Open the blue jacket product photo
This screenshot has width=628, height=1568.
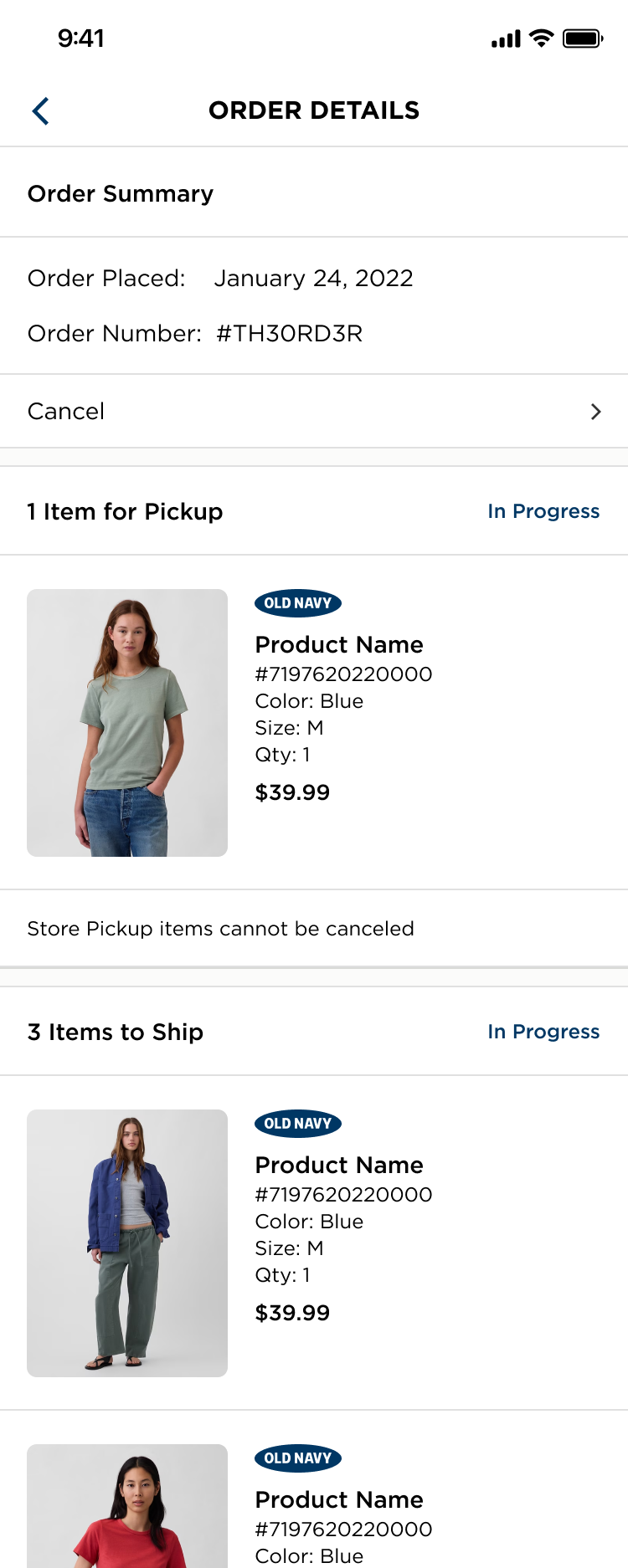[127, 1243]
